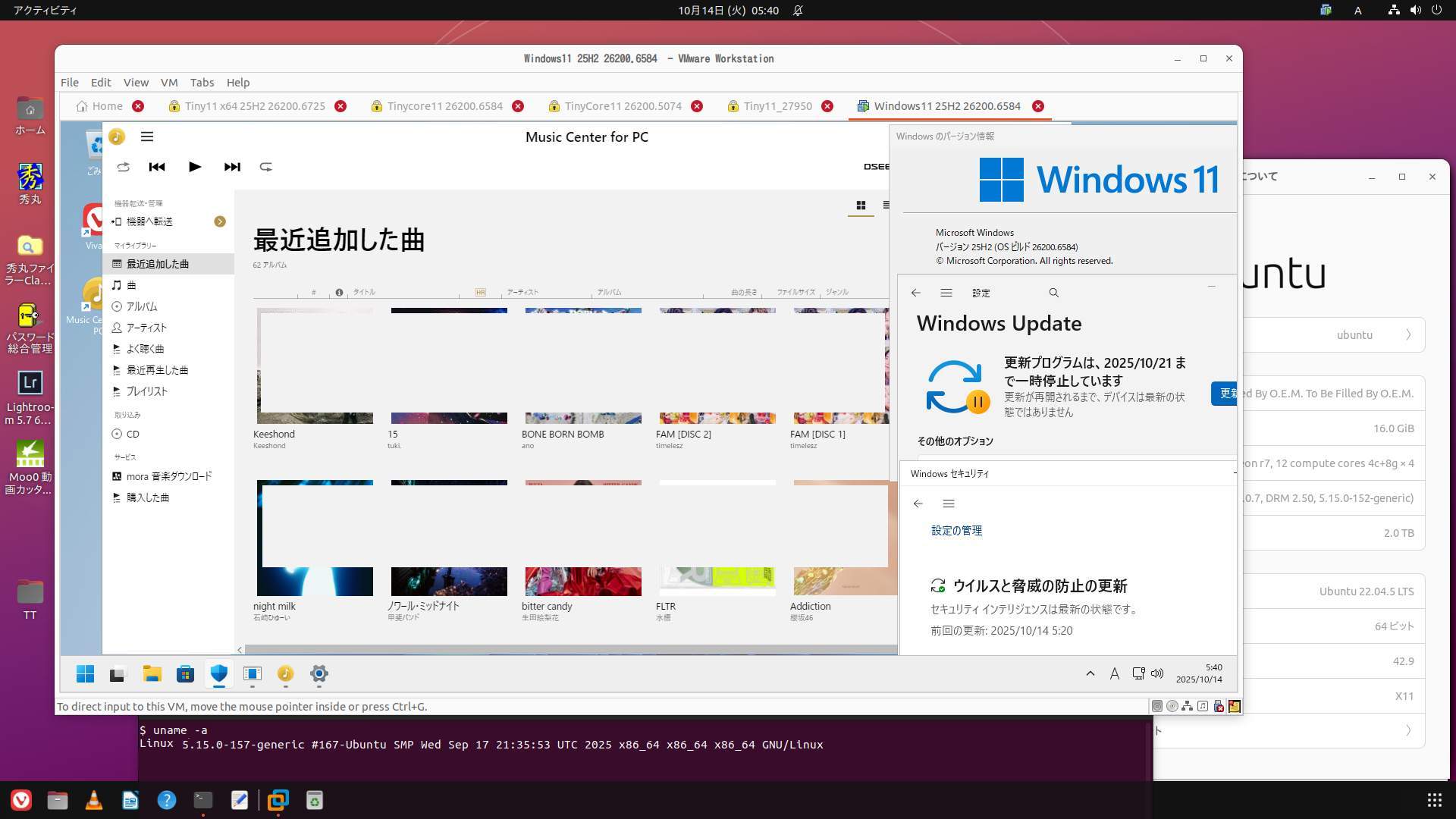The height and width of the screenshot is (819, 1456).
Task: Open the Music Center hamburger menu
Action: (147, 136)
